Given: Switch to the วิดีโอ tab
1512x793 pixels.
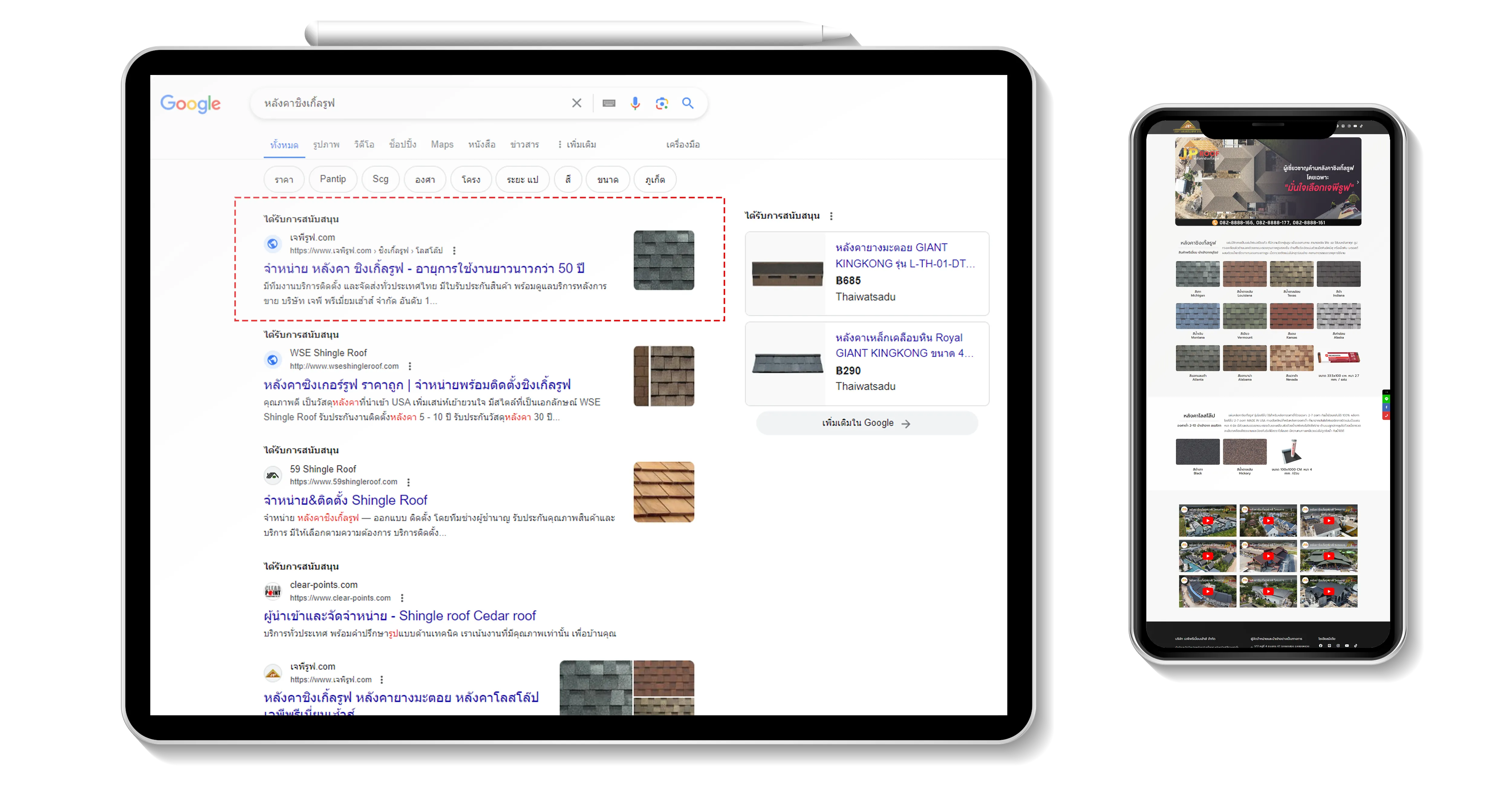Looking at the screenshot, I should pyautogui.click(x=364, y=145).
